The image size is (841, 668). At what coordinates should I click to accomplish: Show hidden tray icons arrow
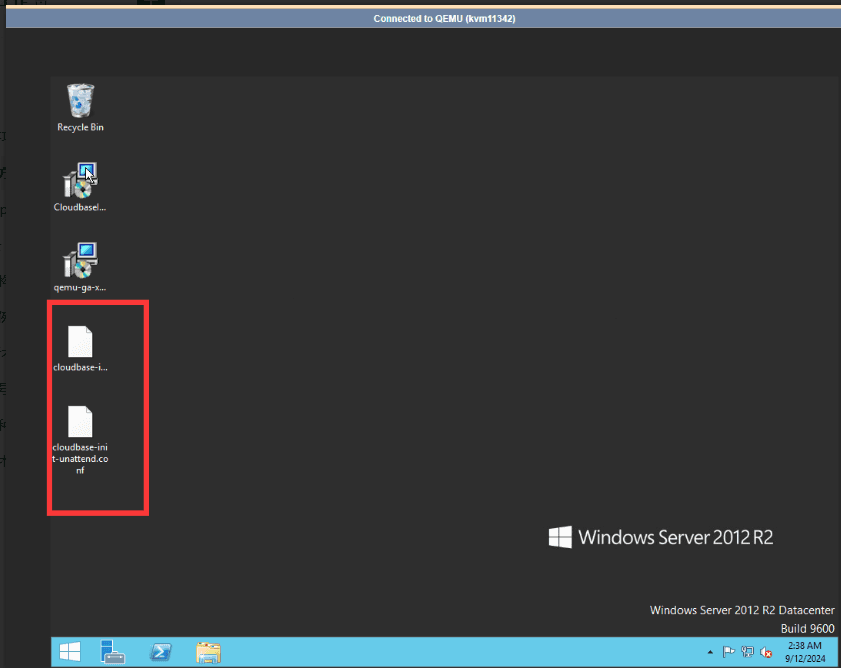pyautogui.click(x=710, y=652)
